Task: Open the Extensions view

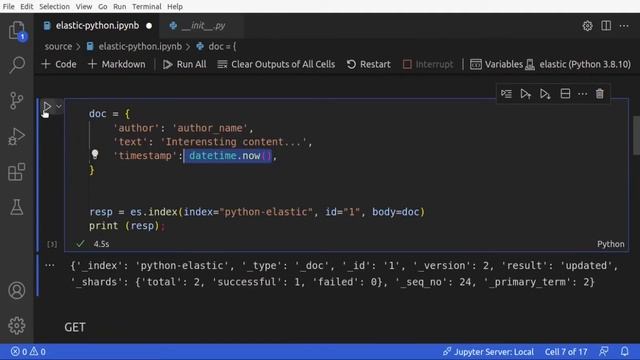Action: point(17,171)
